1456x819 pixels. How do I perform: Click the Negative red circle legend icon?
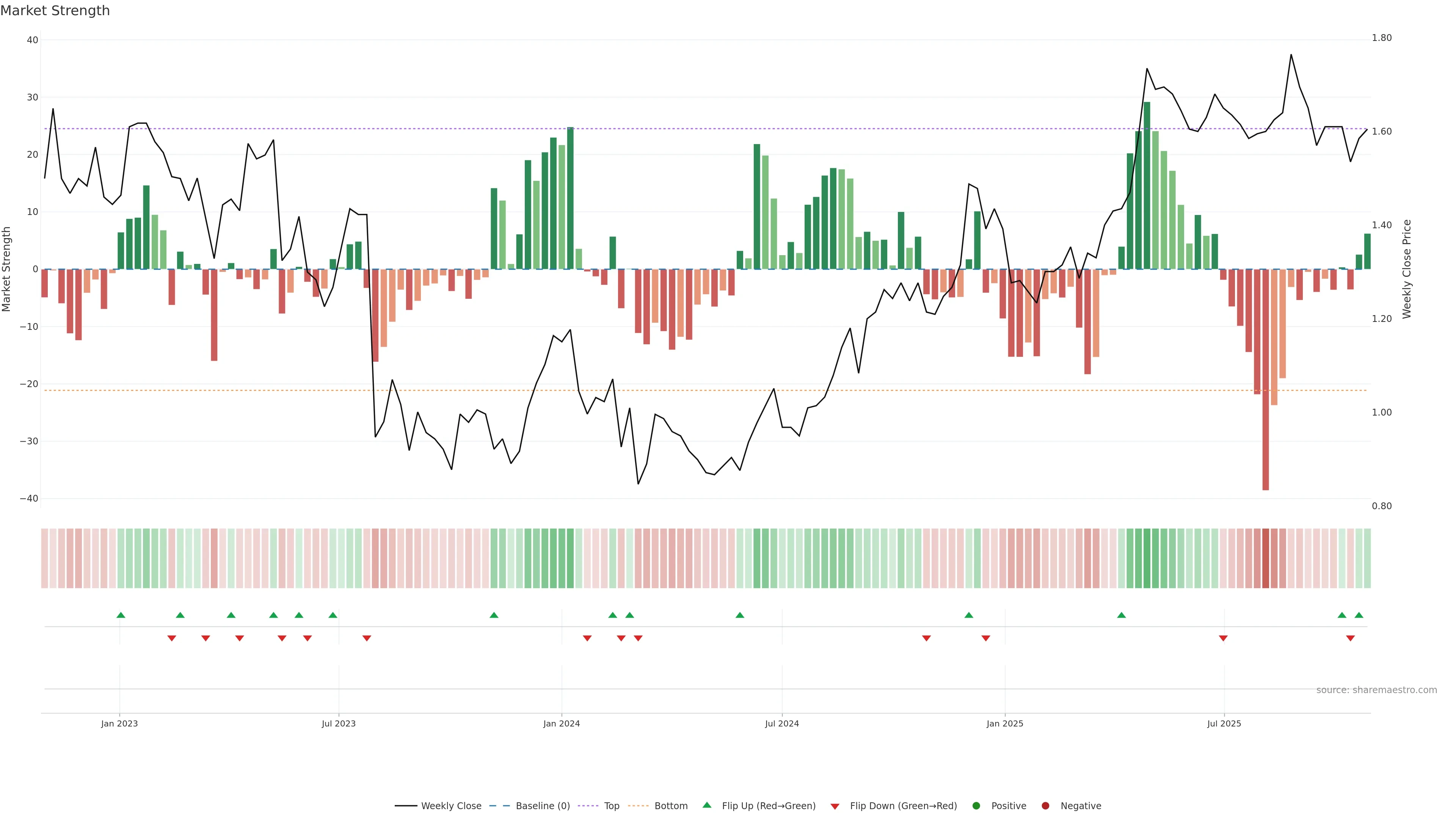coord(1045,805)
